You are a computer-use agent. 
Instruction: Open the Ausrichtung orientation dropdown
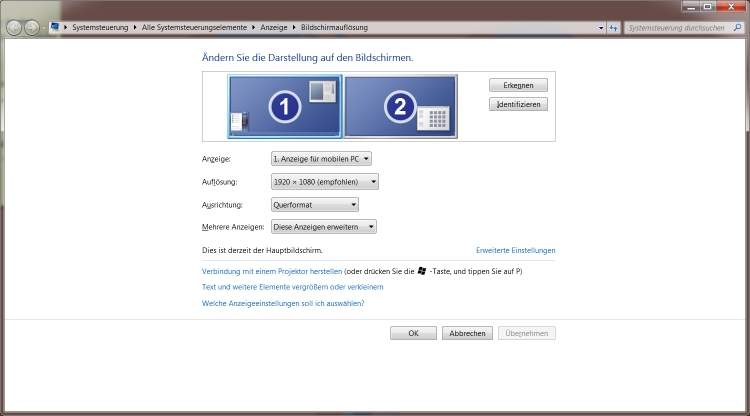[x=315, y=205]
